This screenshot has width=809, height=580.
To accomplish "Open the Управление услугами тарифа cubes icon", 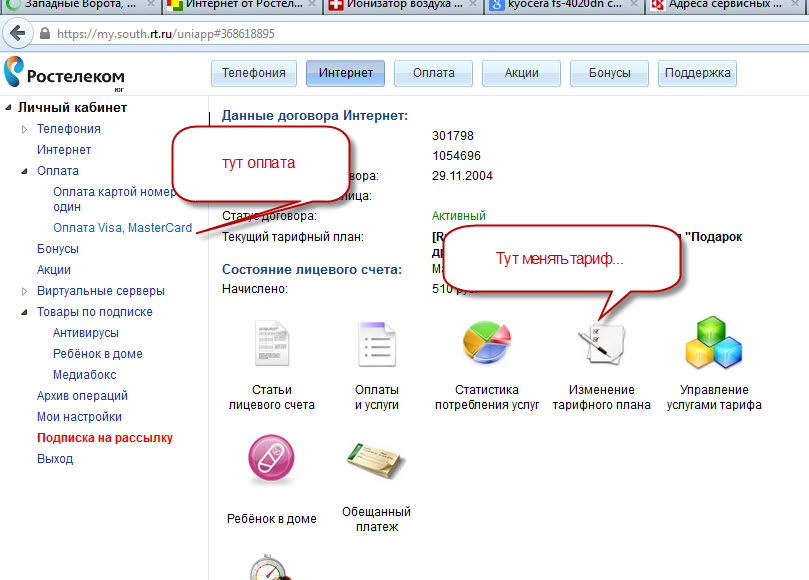I will 714,342.
